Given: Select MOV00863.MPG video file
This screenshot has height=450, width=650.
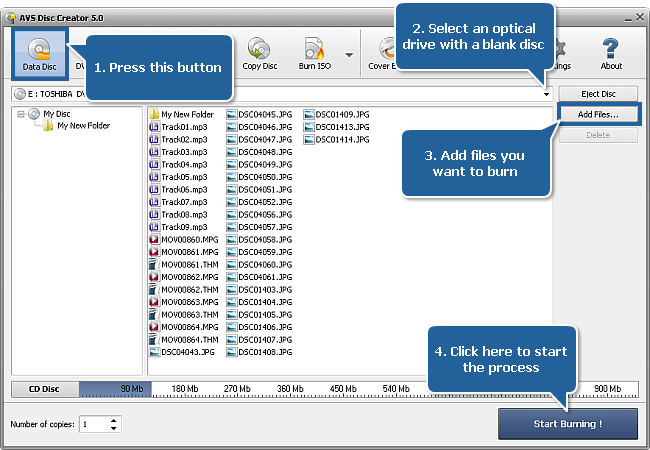Looking at the screenshot, I should [x=184, y=302].
